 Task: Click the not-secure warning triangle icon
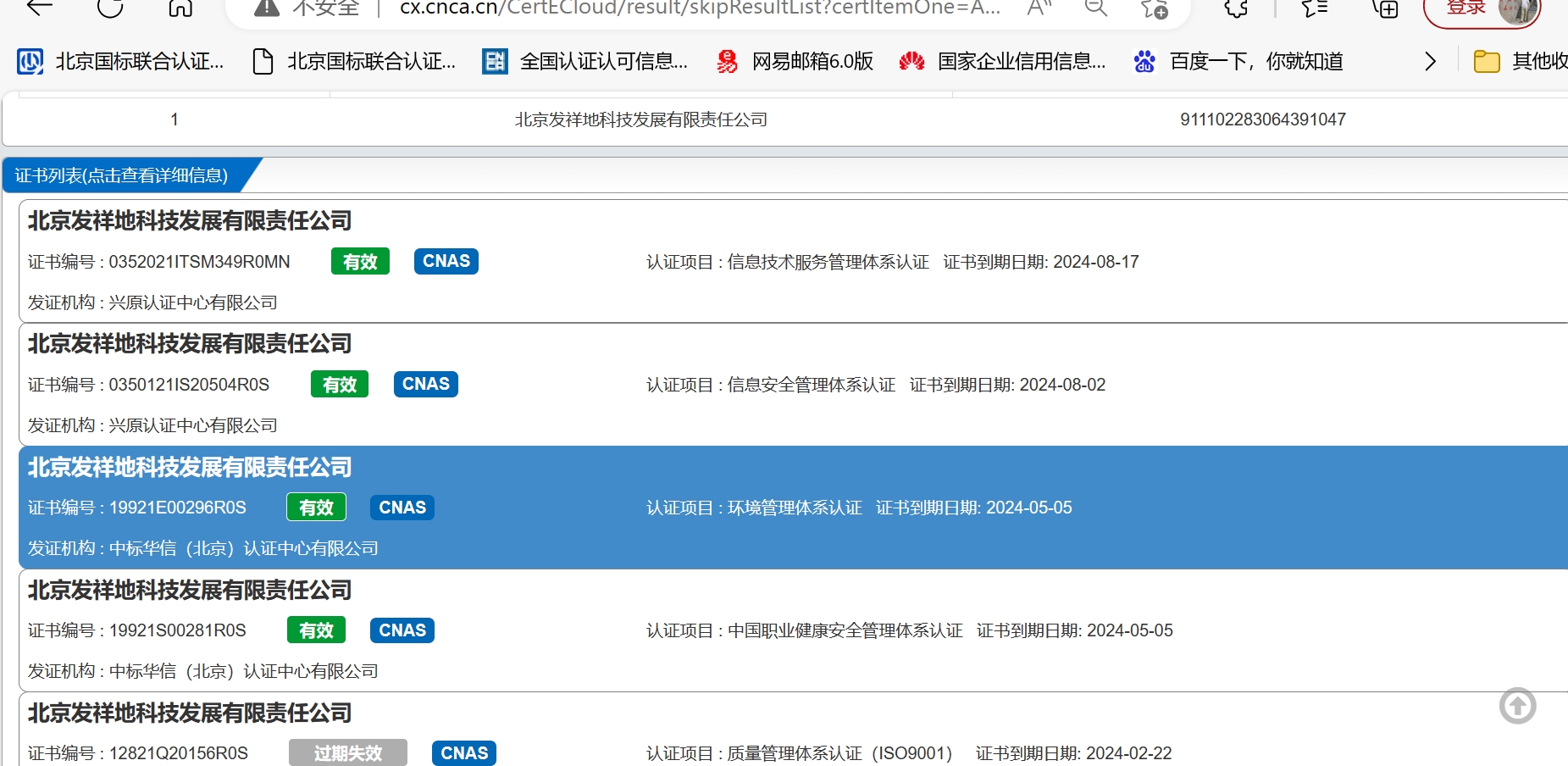[x=267, y=8]
